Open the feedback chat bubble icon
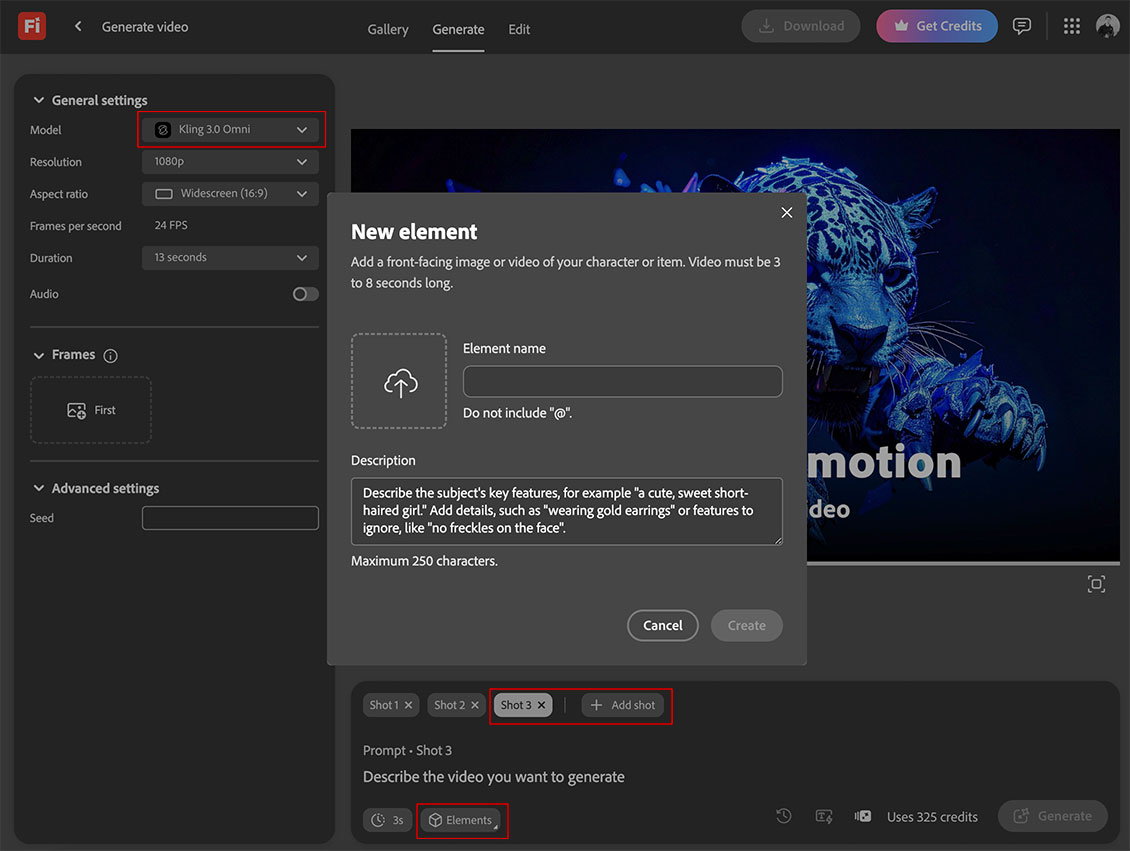The width and height of the screenshot is (1130, 851). (1021, 27)
